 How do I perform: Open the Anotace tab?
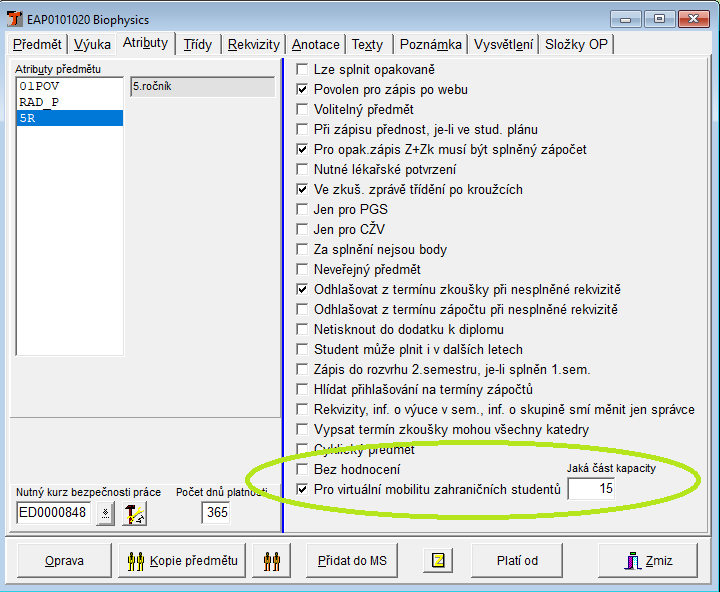315,44
